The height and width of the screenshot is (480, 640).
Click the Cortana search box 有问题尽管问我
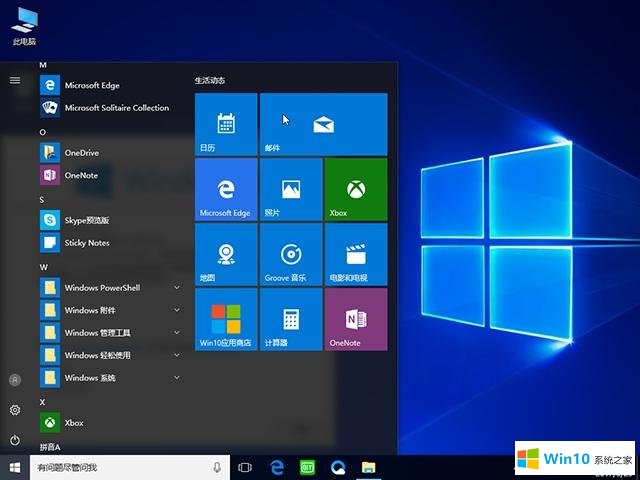point(130,467)
